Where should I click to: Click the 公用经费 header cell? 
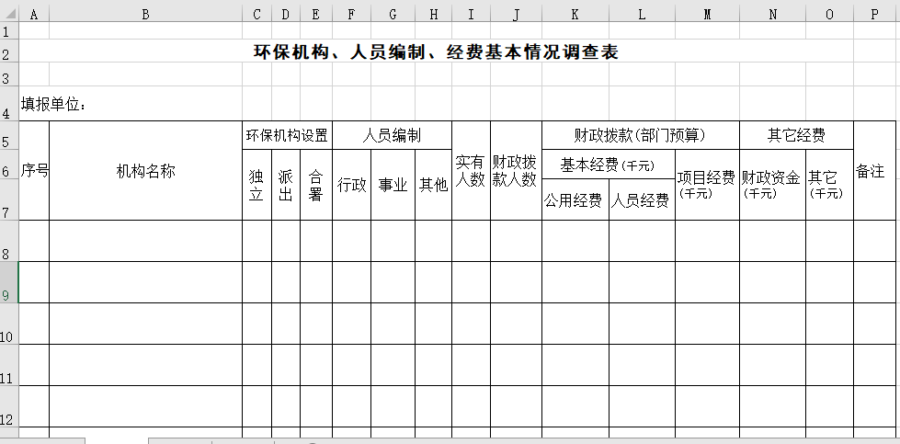point(575,200)
